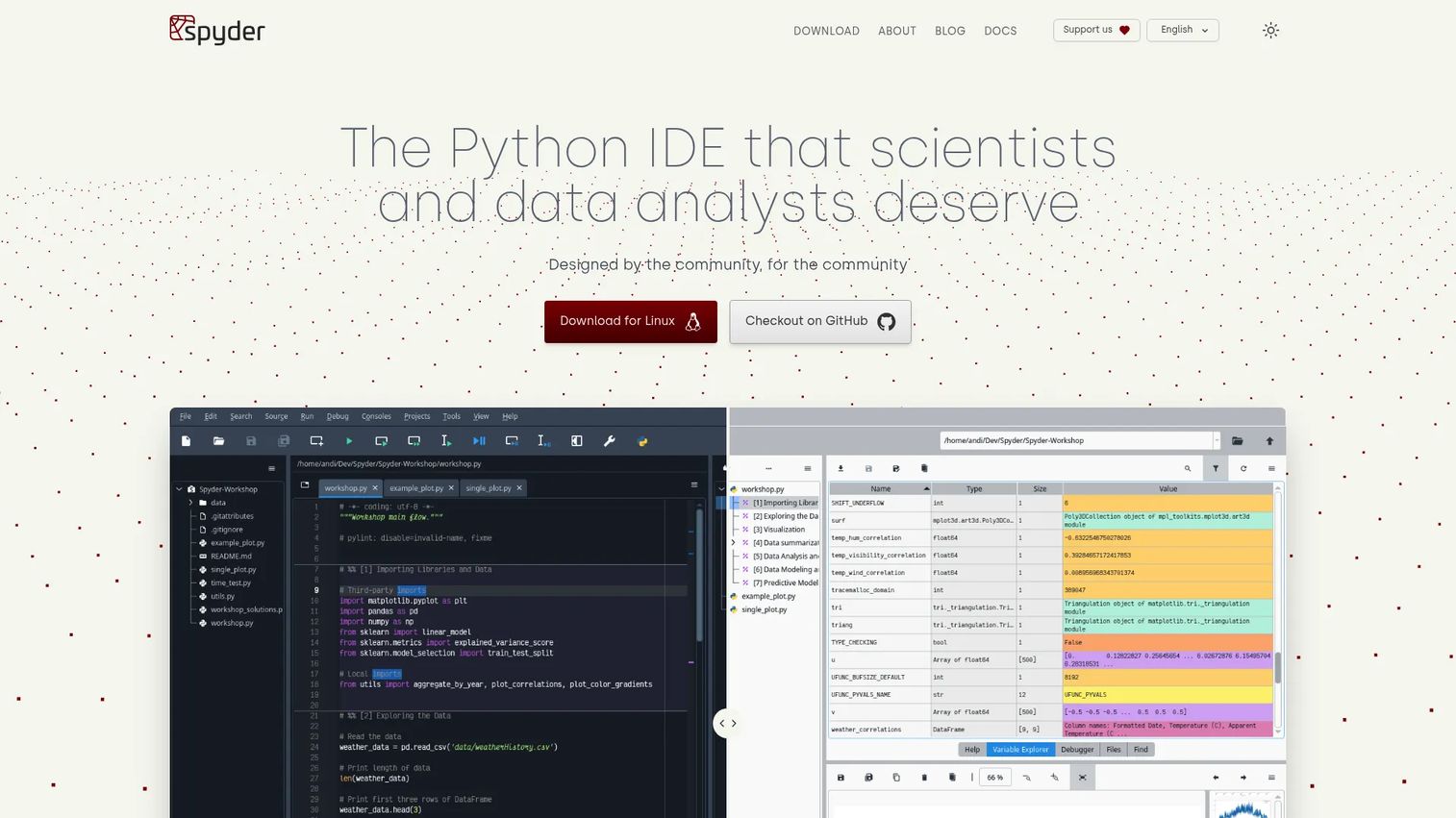This screenshot has height=818, width=1456.
Task: Click Browse working directory folder icon
Action: tap(1238, 441)
